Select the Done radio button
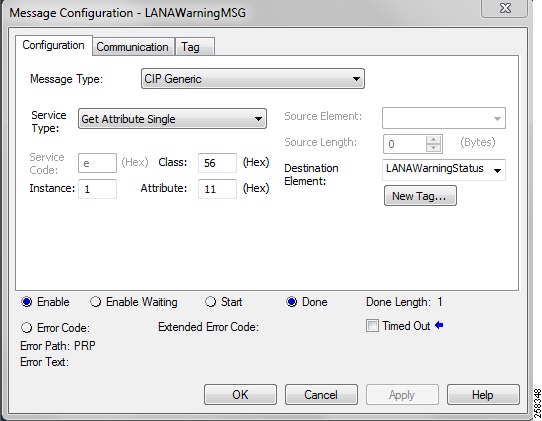Screen dimensions: 542x421 [291, 302]
